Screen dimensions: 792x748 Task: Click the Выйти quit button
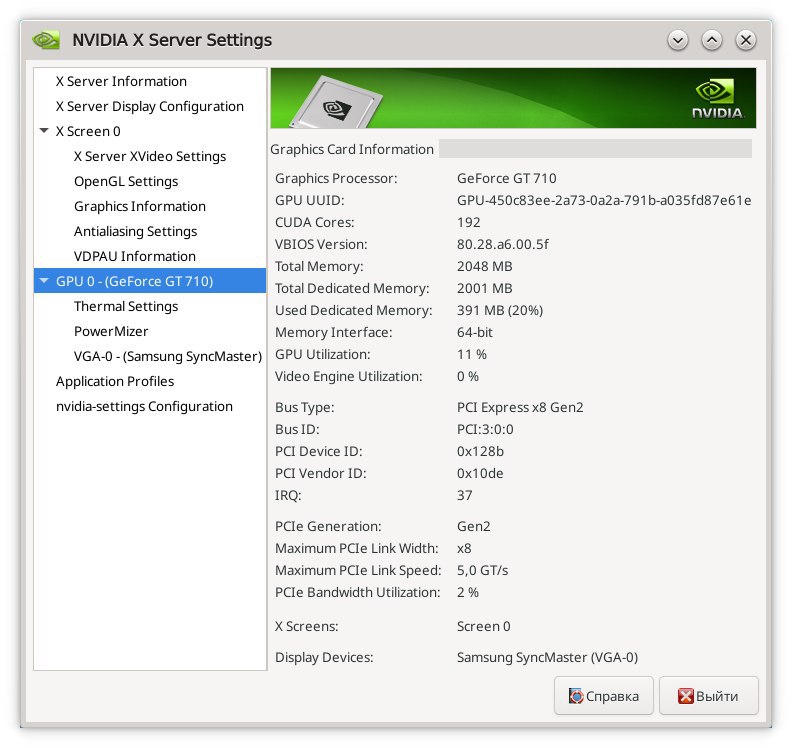point(708,695)
